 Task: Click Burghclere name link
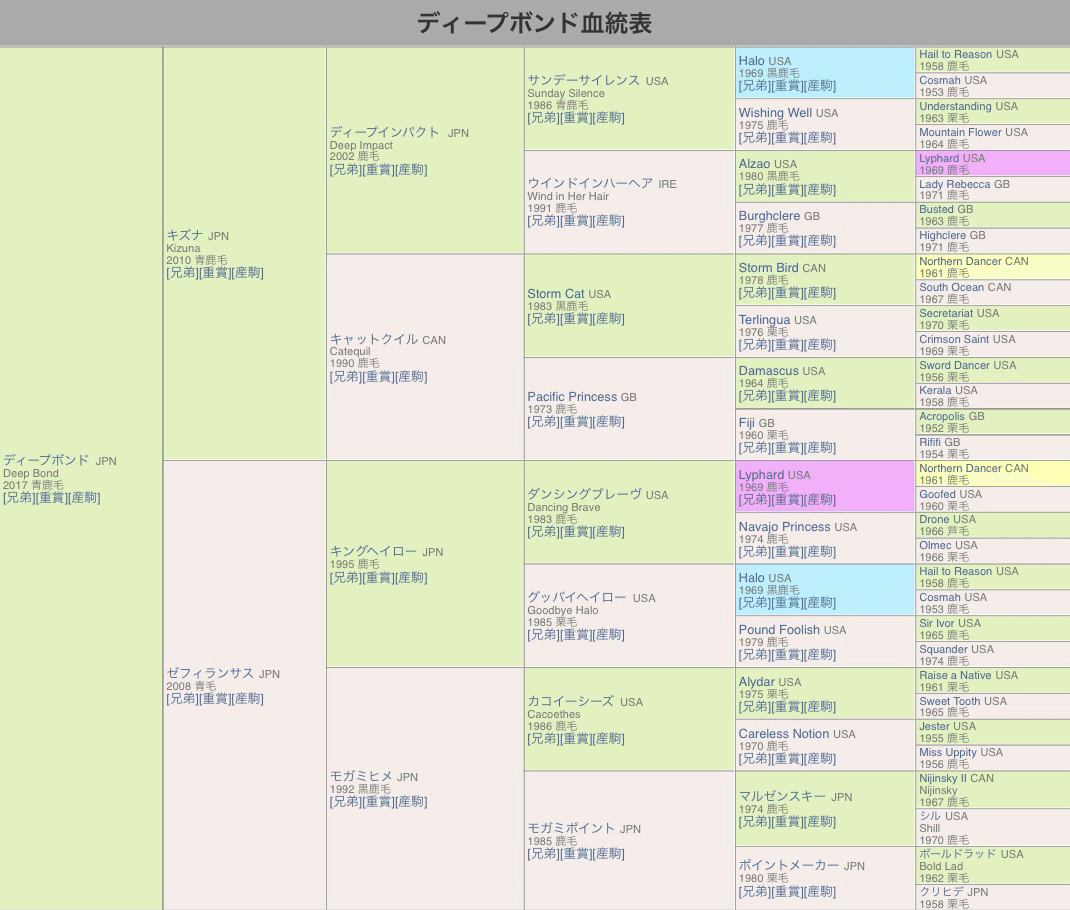click(769, 216)
